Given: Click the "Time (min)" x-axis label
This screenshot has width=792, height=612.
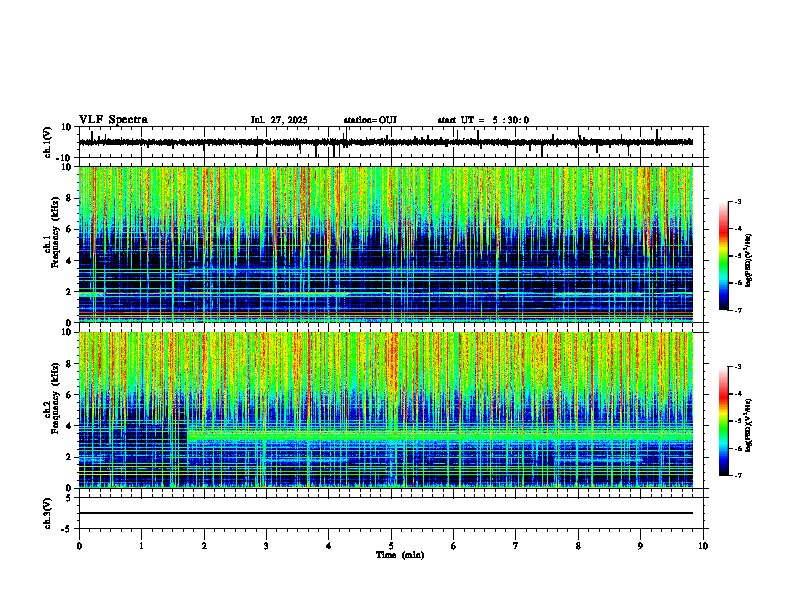Looking at the screenshot, I should coord(400,555).
